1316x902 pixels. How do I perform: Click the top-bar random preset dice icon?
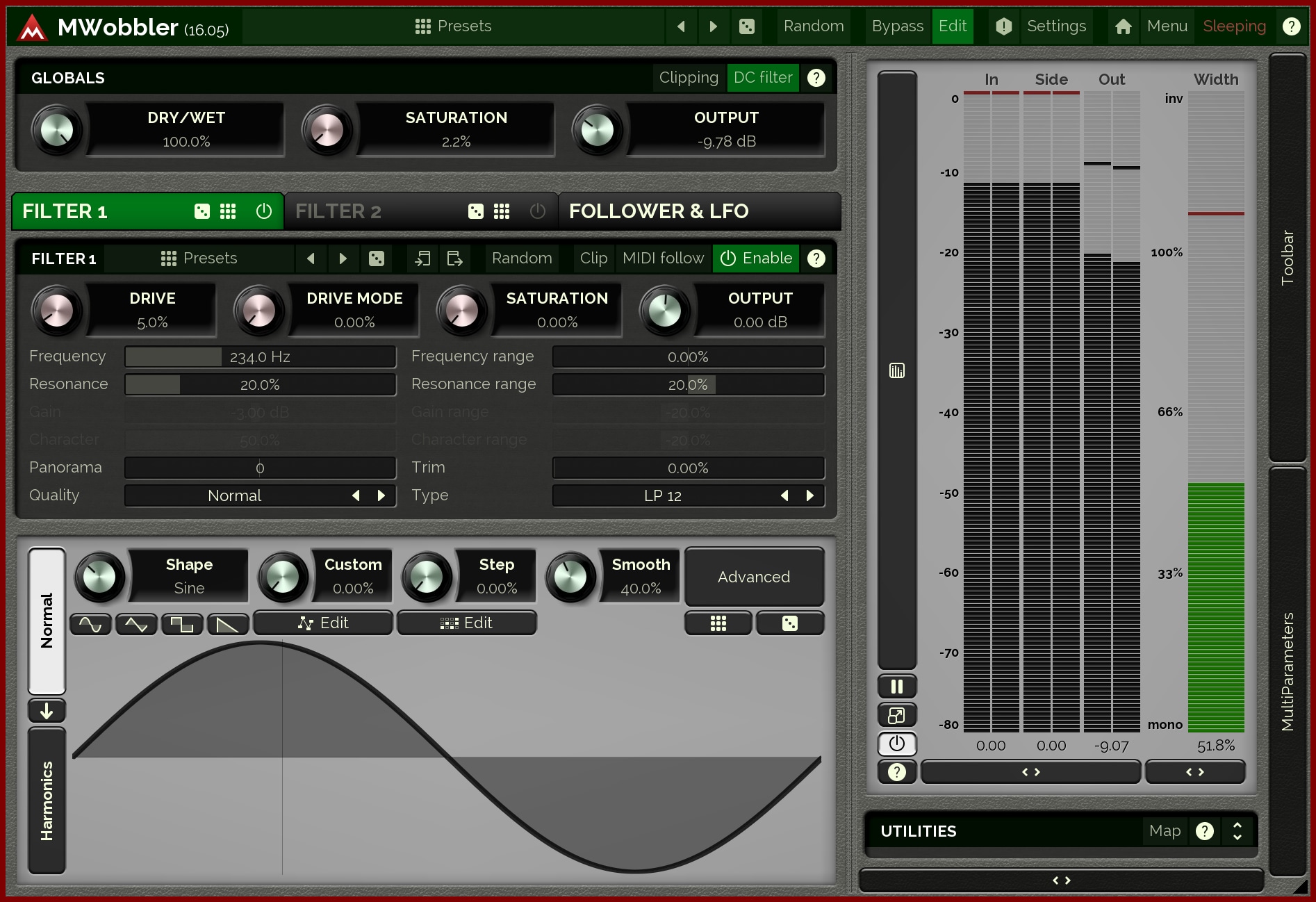[747, 26]
